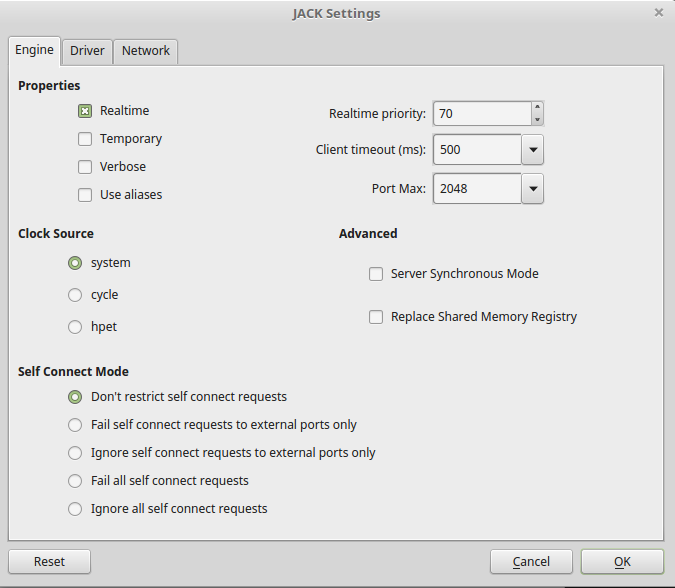675x588 pixels.
Task: Check Replace Shared Memory Registry
Action: click(376, 317)
